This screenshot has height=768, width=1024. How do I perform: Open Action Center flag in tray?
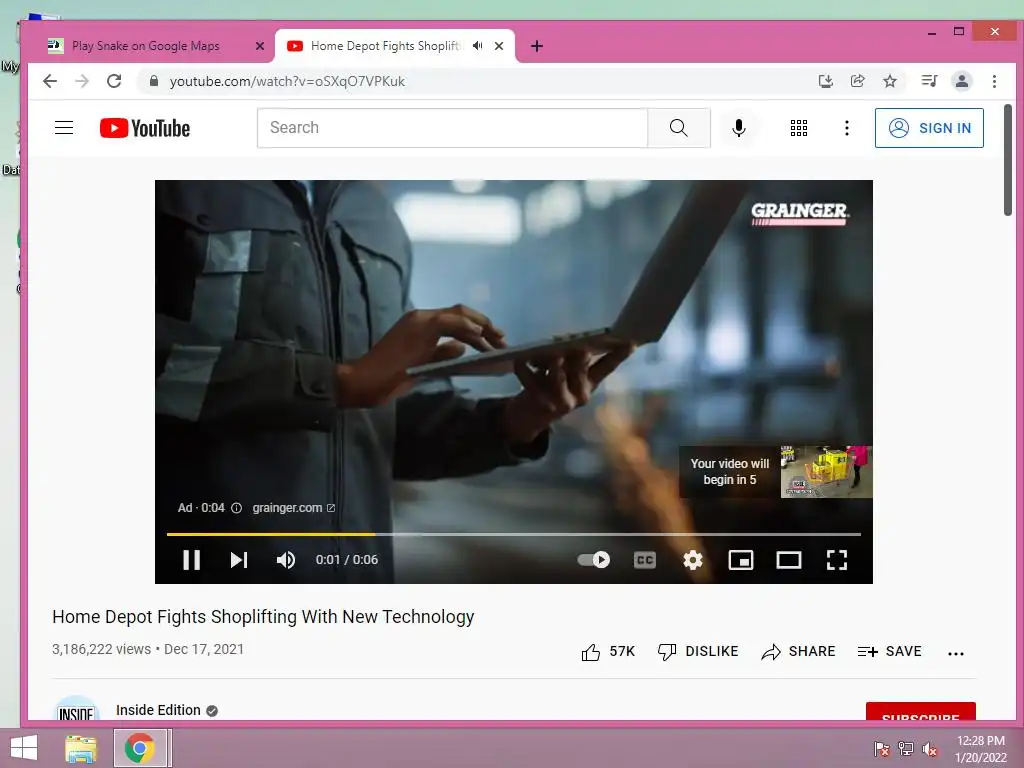[881, 749]
